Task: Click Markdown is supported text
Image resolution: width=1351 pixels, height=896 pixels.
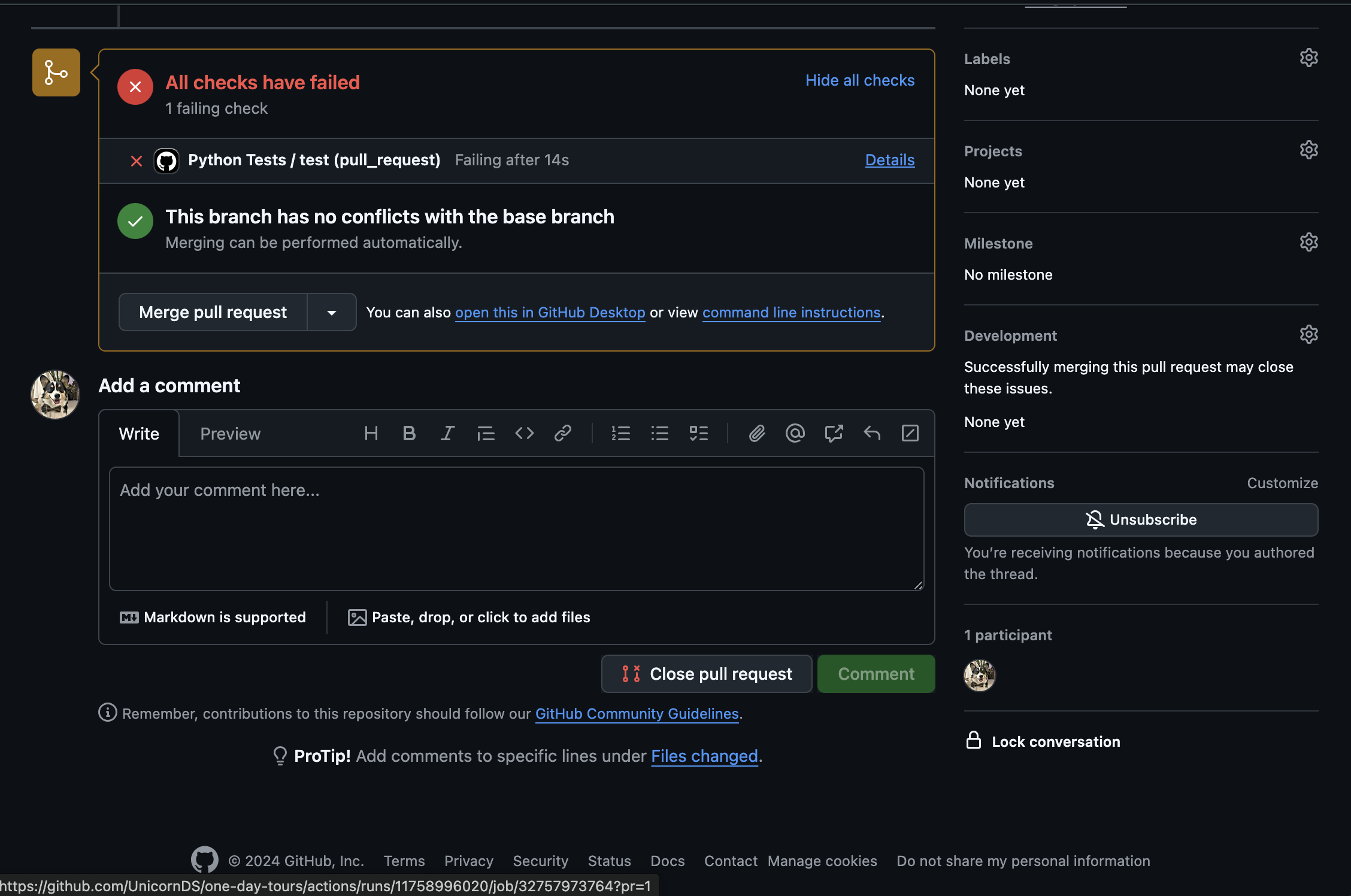Action: pyautogui.click(x=225, y=617)
